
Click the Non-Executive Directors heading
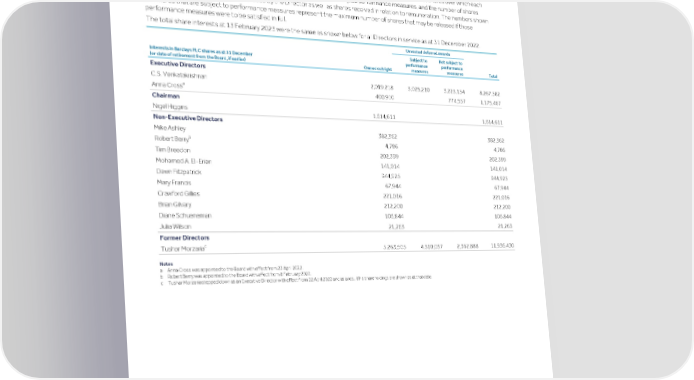pyautogui.click(x=188, y=118)
